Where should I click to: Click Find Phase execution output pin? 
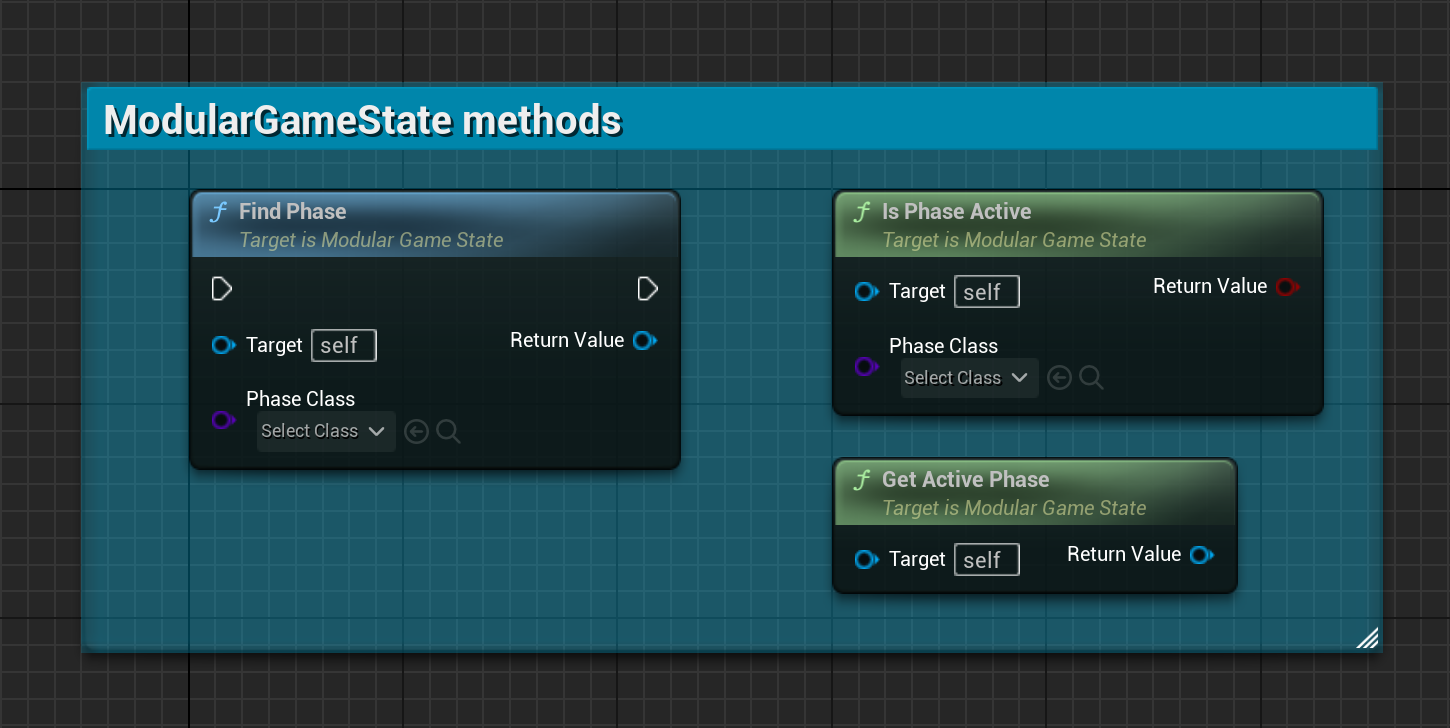click(648, 289)
